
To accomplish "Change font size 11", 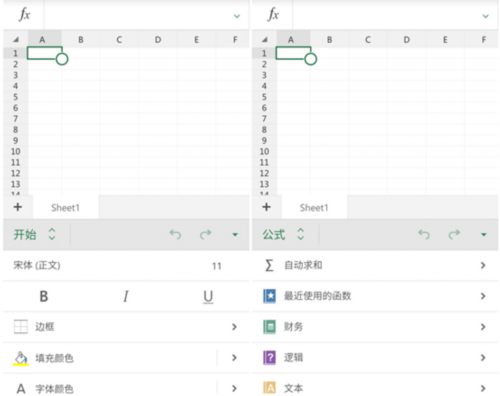I will pos(217,266).
